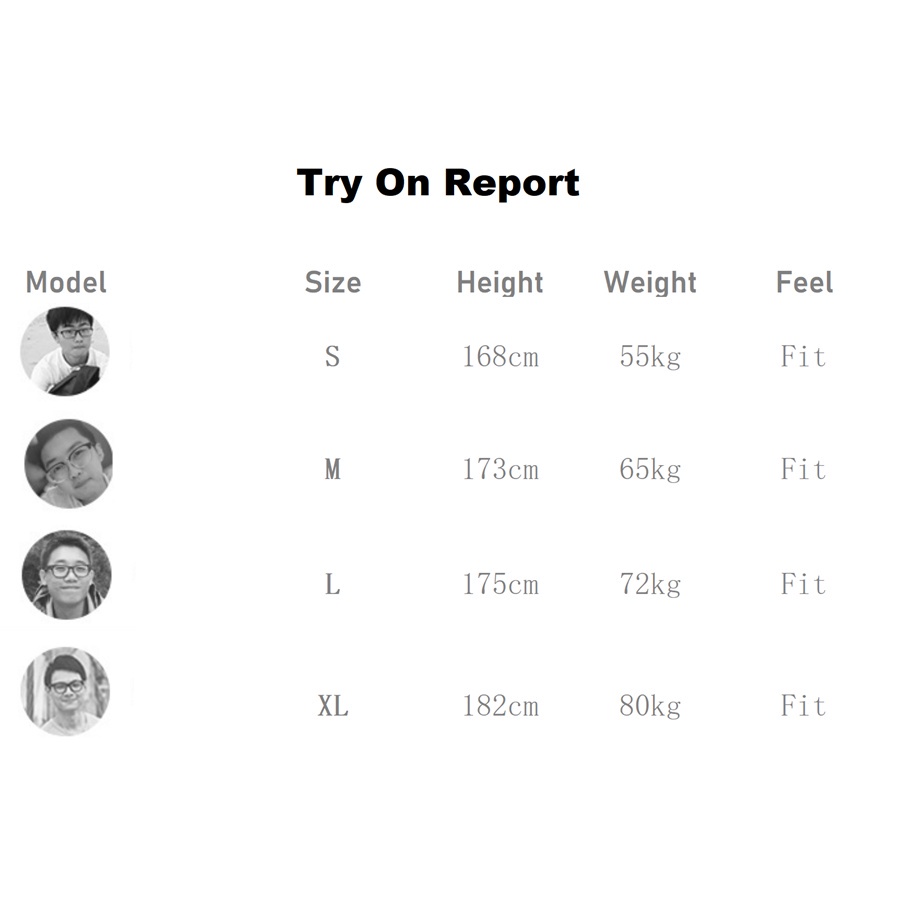Click the S size value
The width and height of the screenshot is (900, 900).
pos(332,356)
